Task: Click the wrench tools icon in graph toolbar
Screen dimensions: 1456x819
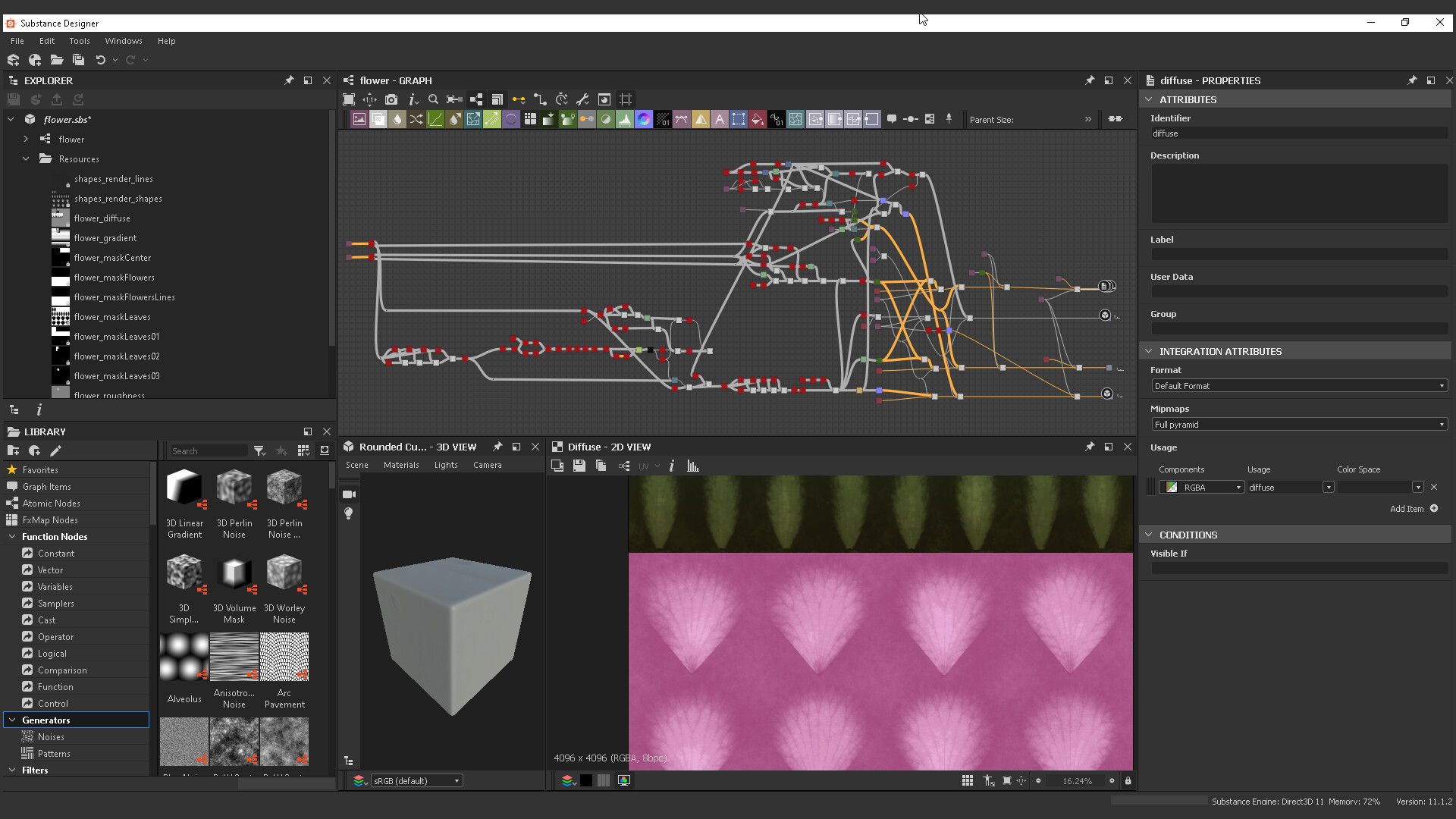Action: point(582,99)
